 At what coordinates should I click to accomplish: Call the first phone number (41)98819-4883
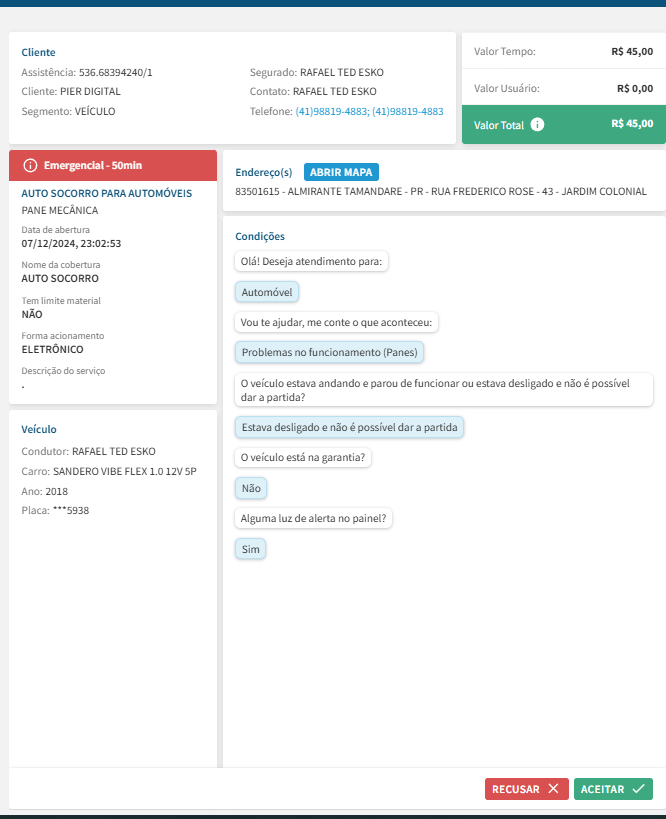(x=332, y=111)
